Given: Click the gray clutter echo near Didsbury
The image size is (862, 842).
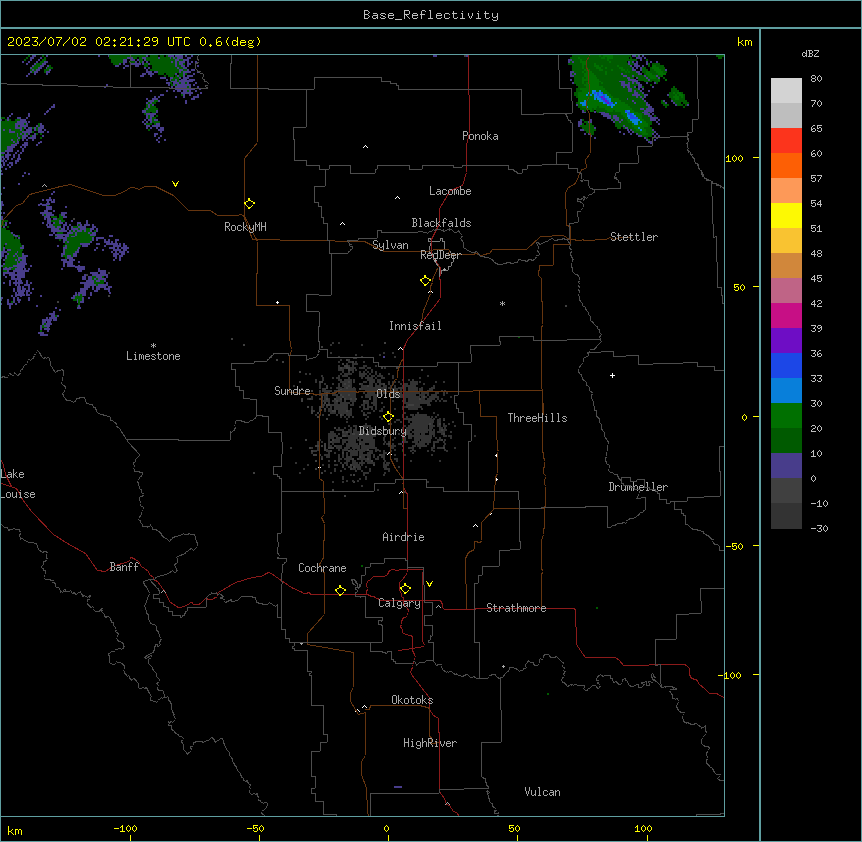Looking at the screenshot, I should click(422, 428).
